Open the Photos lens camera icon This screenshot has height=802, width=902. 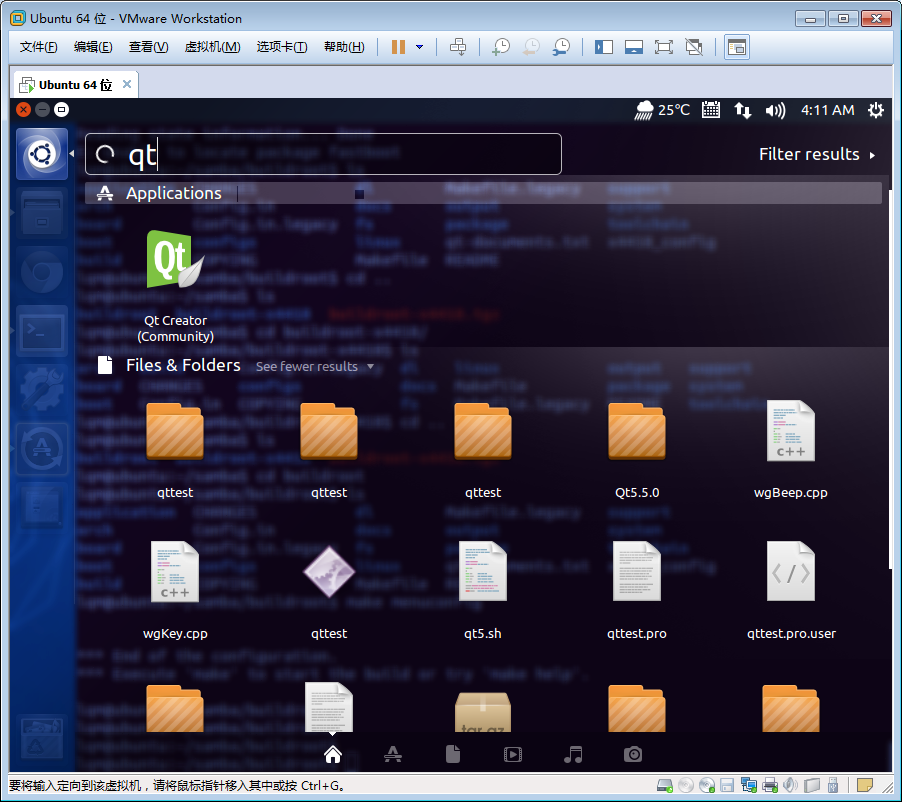pyautogui.click(x=632, y=754)
